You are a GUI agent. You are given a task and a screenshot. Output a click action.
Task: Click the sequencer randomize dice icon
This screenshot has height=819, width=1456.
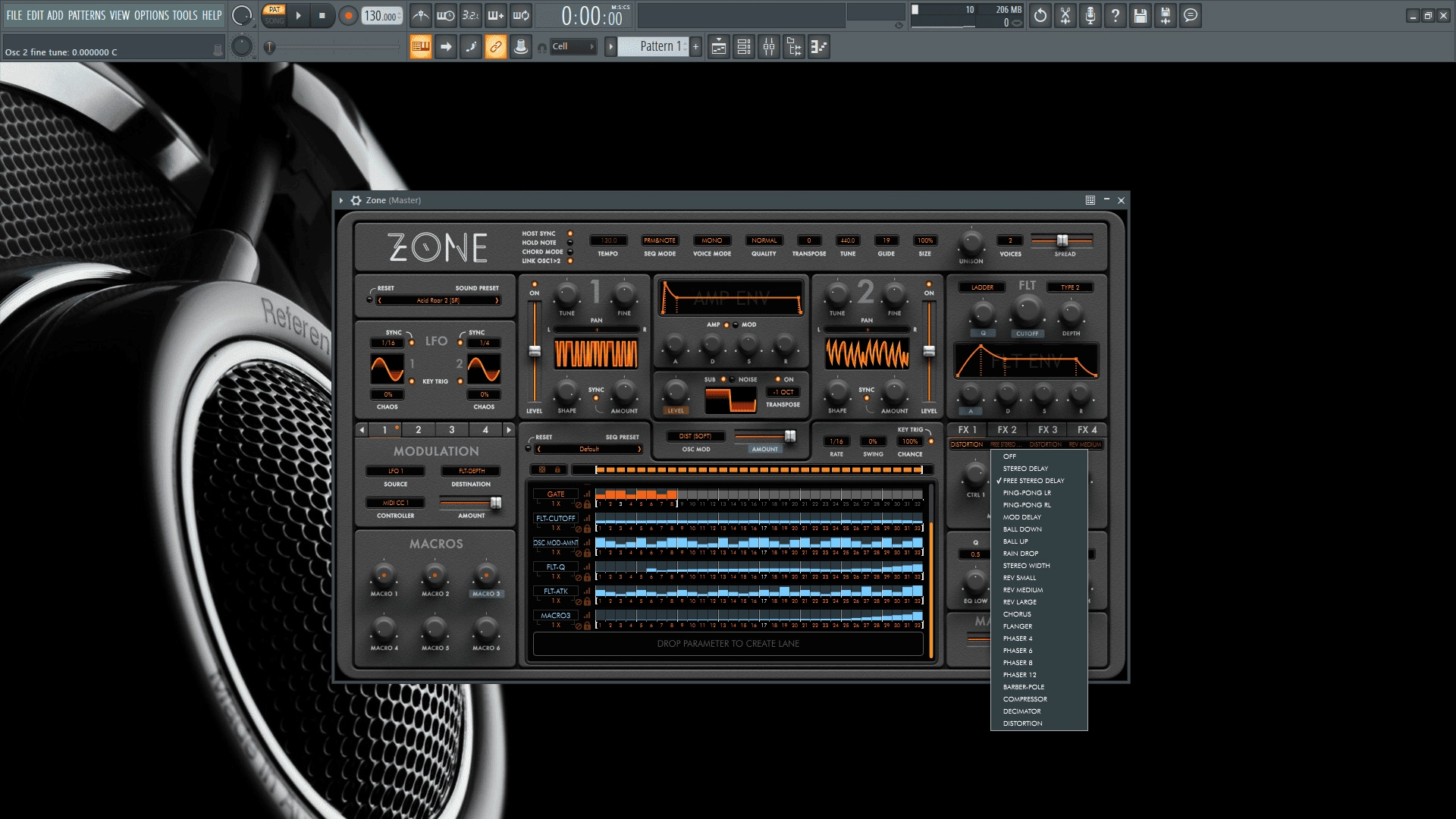pos(542,469)
